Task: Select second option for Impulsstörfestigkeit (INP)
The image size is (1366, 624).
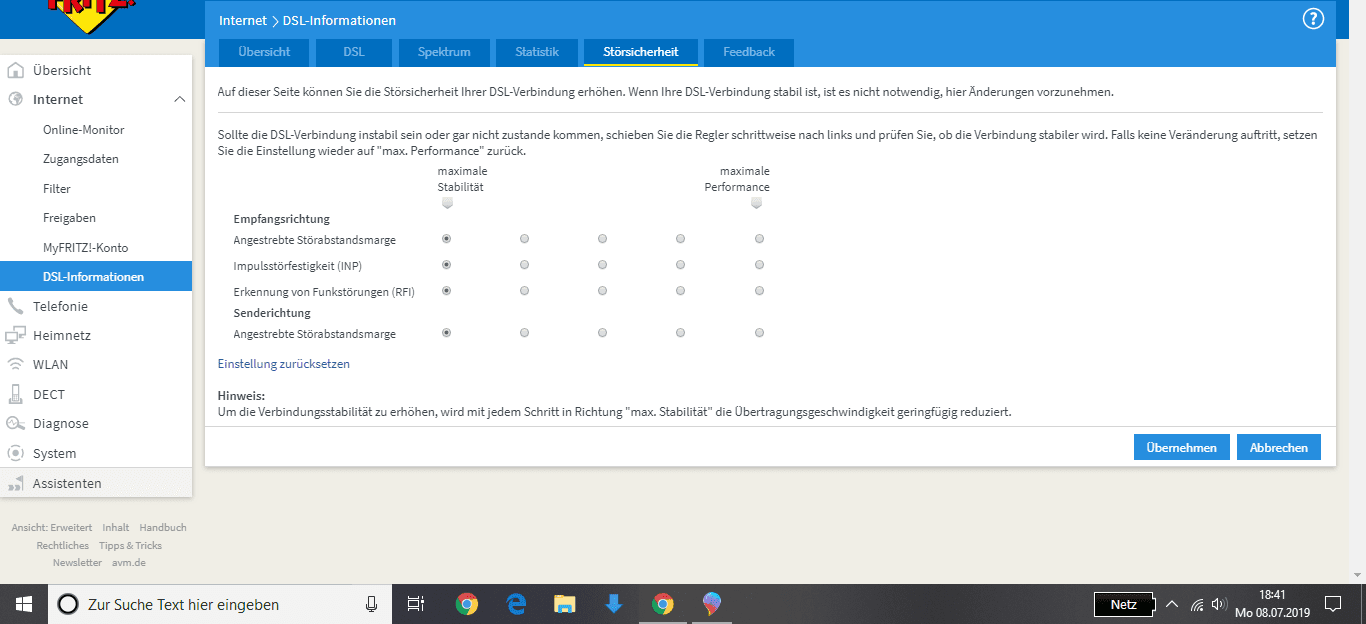Action: pyautogui.click(x=524, y=265)
